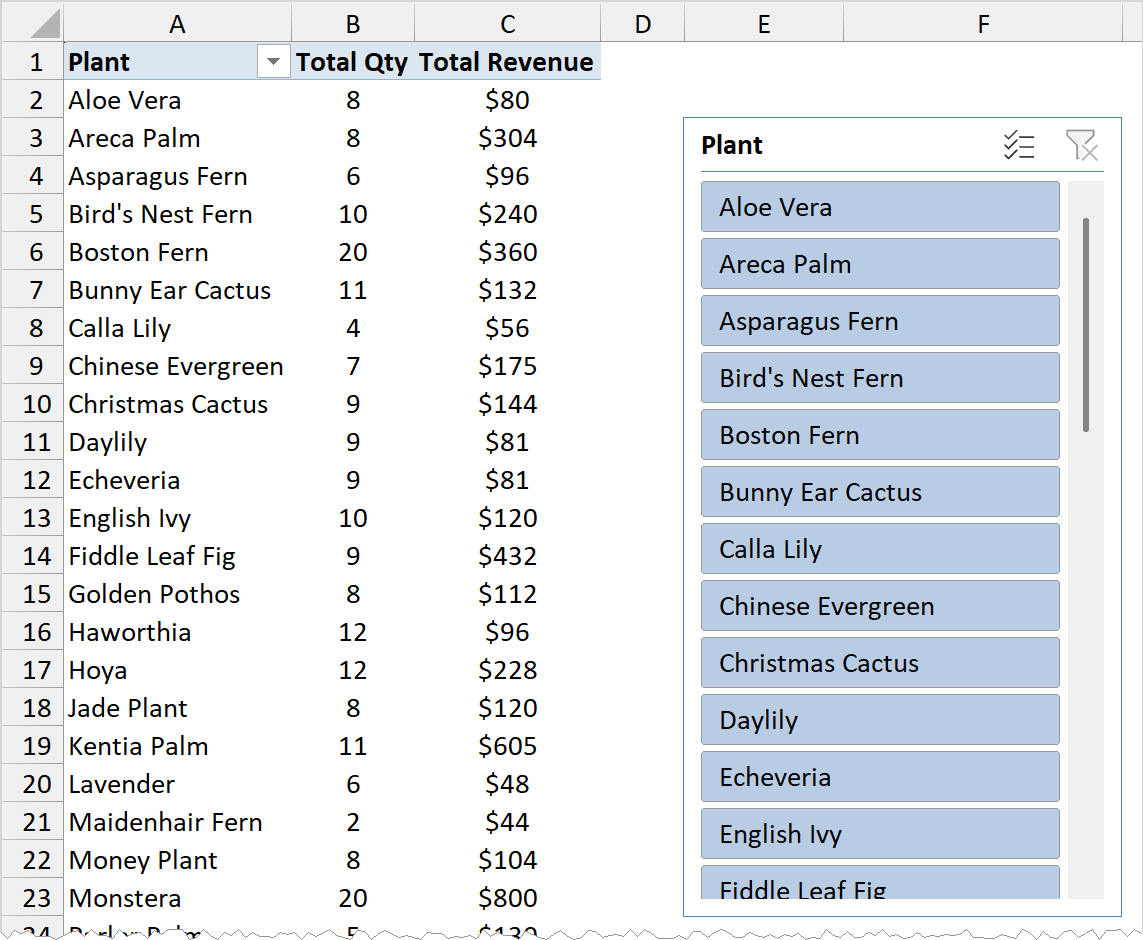Viewport: 1143px width, 940px height.
Task: Filter by Fiddle Leaf Fig in slicer
Action: (x=880, y=882)
